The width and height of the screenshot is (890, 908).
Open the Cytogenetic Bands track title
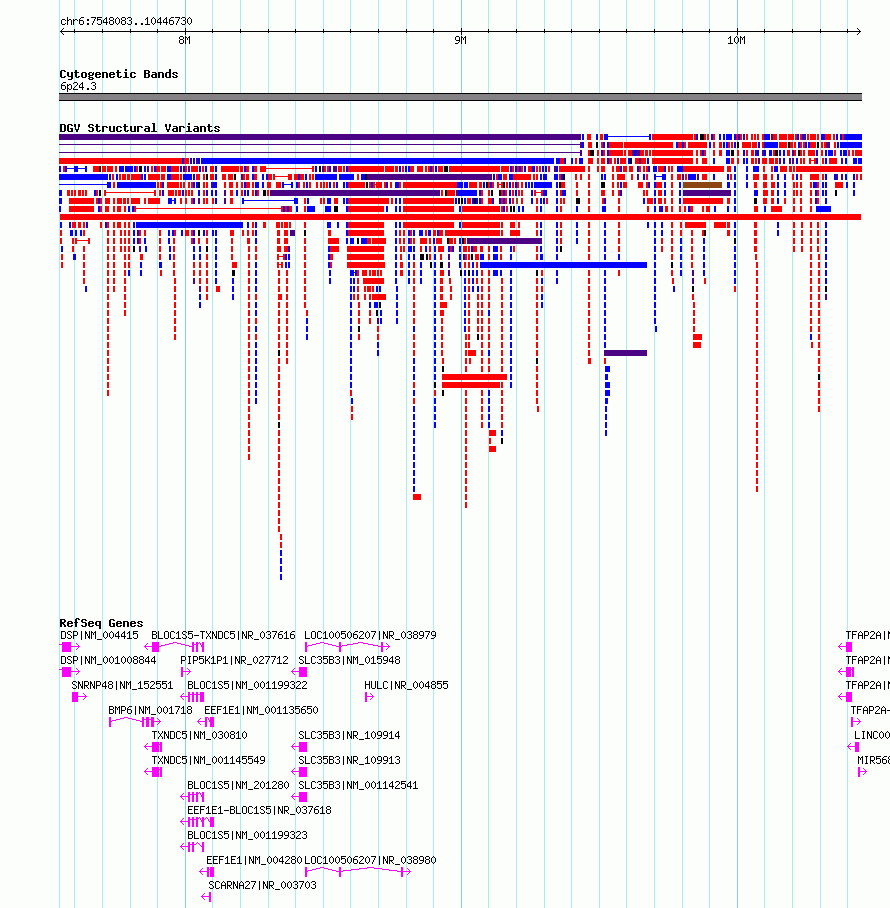pos(119,74)
